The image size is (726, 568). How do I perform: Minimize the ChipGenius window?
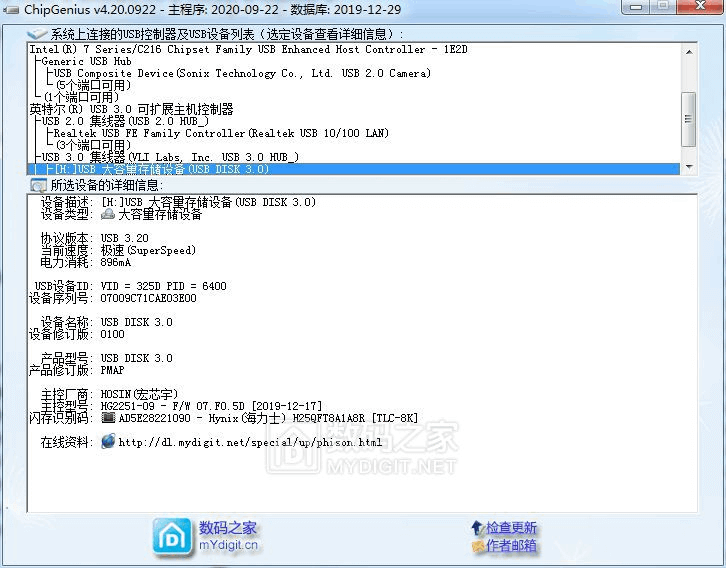tap(636, 6)
